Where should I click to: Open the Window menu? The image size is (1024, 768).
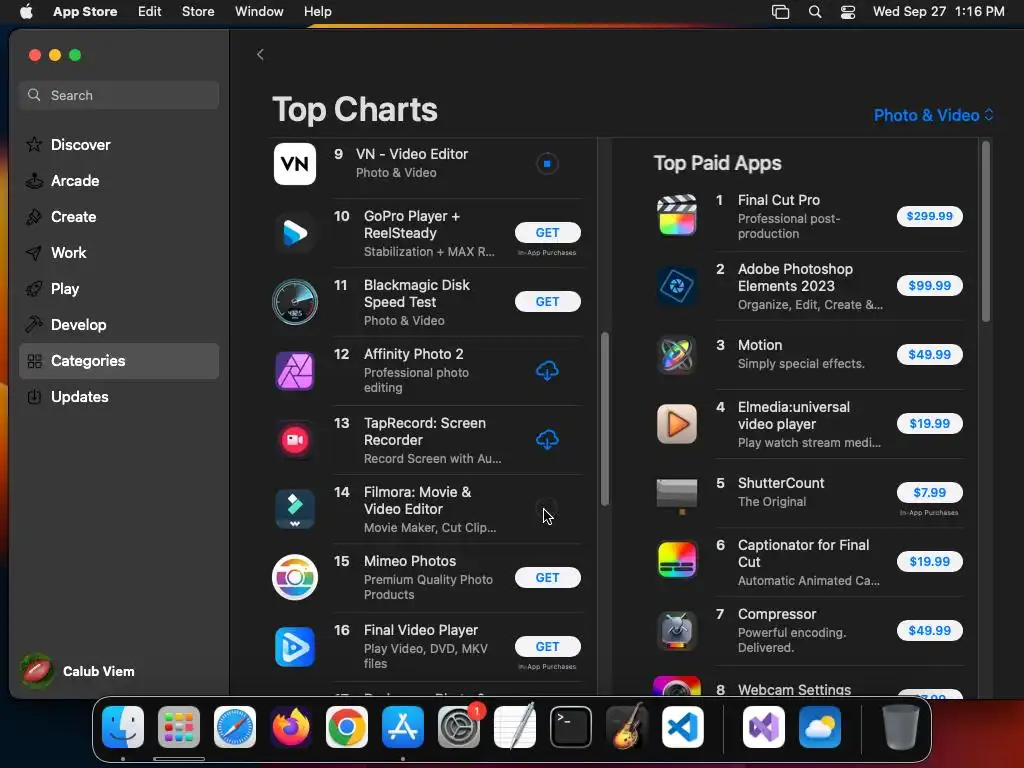coord(259,12)
